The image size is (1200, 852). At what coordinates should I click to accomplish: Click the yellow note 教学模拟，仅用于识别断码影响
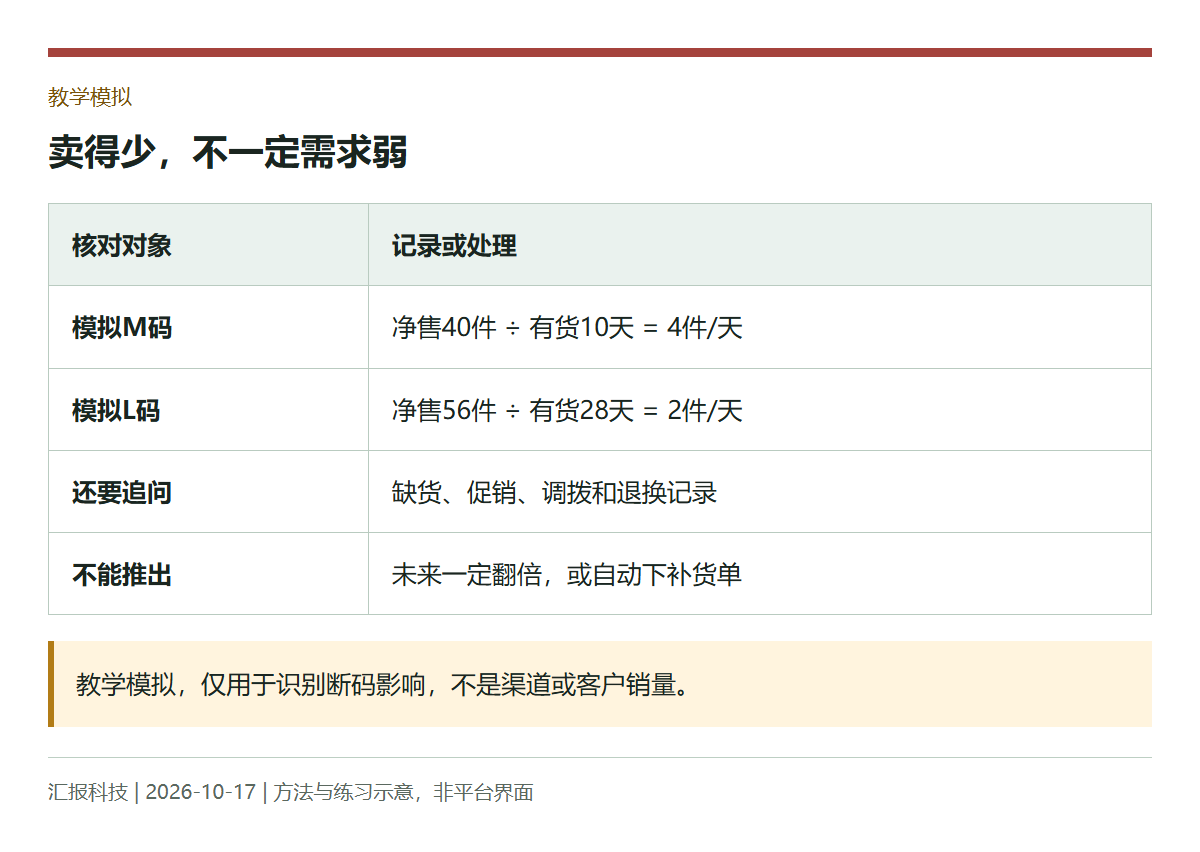pos(600,684)
